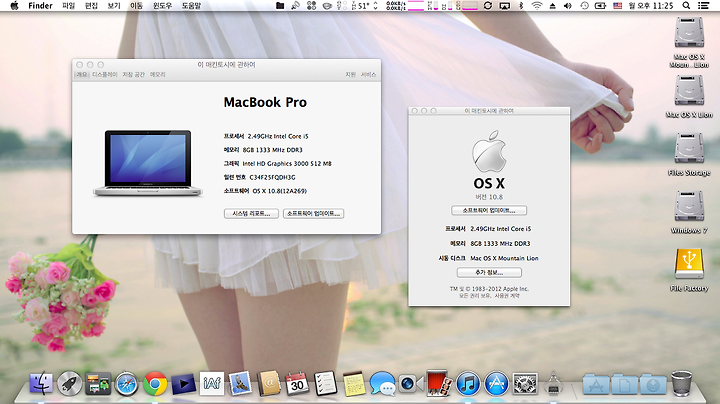Viewport: 720px width, 404px height.
Task: Click the 시스템 리포트... button
Action: [x=251, y=213]
